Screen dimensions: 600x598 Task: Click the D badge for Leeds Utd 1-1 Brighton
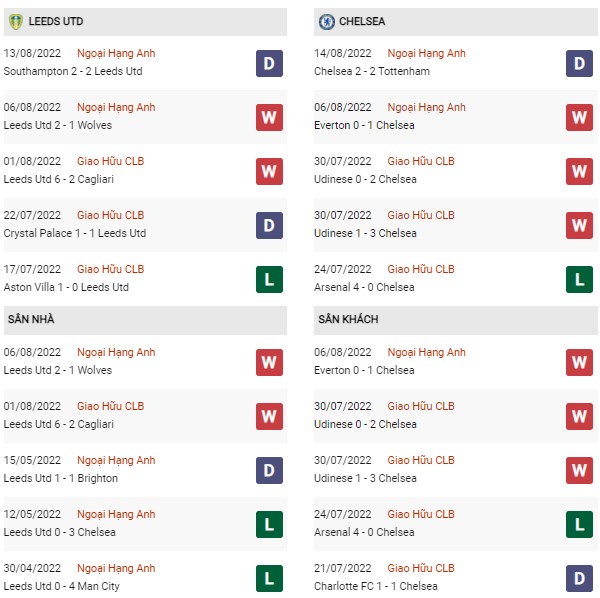coord(269,471)
